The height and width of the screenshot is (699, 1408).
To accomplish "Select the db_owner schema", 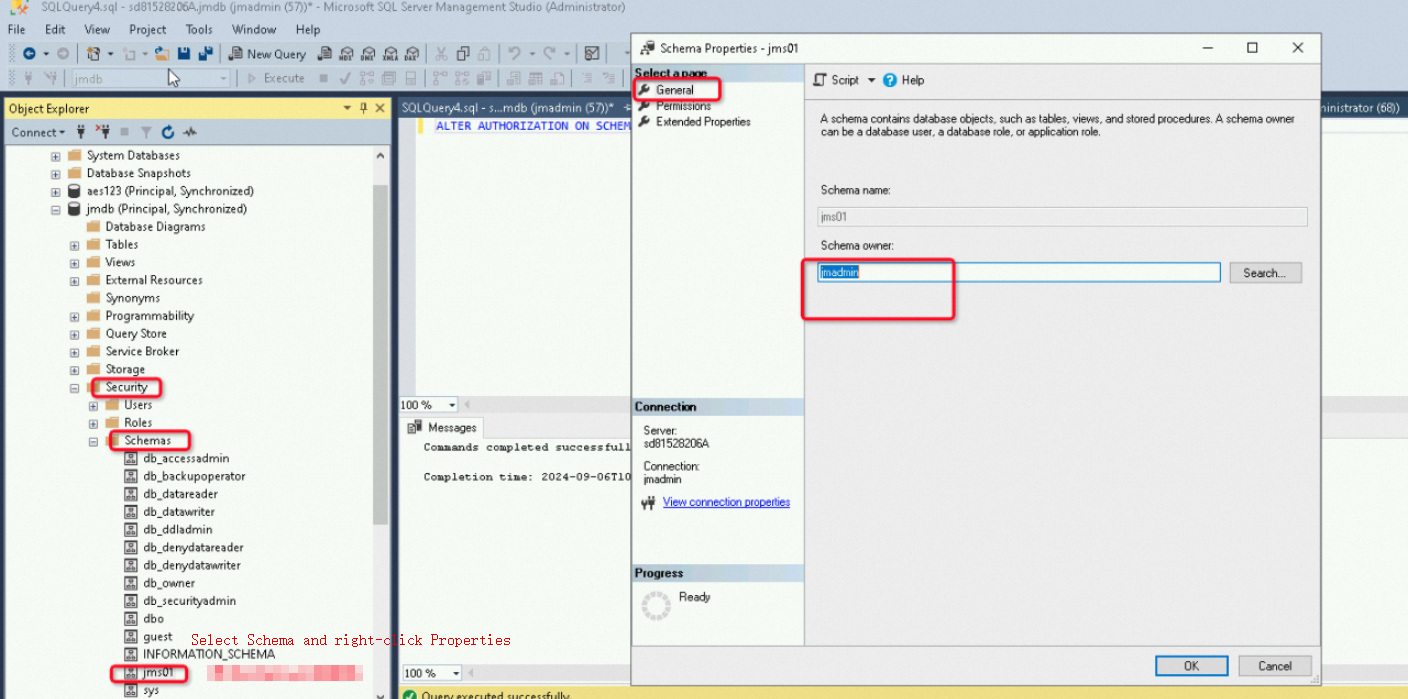I will tap(169, 583).
